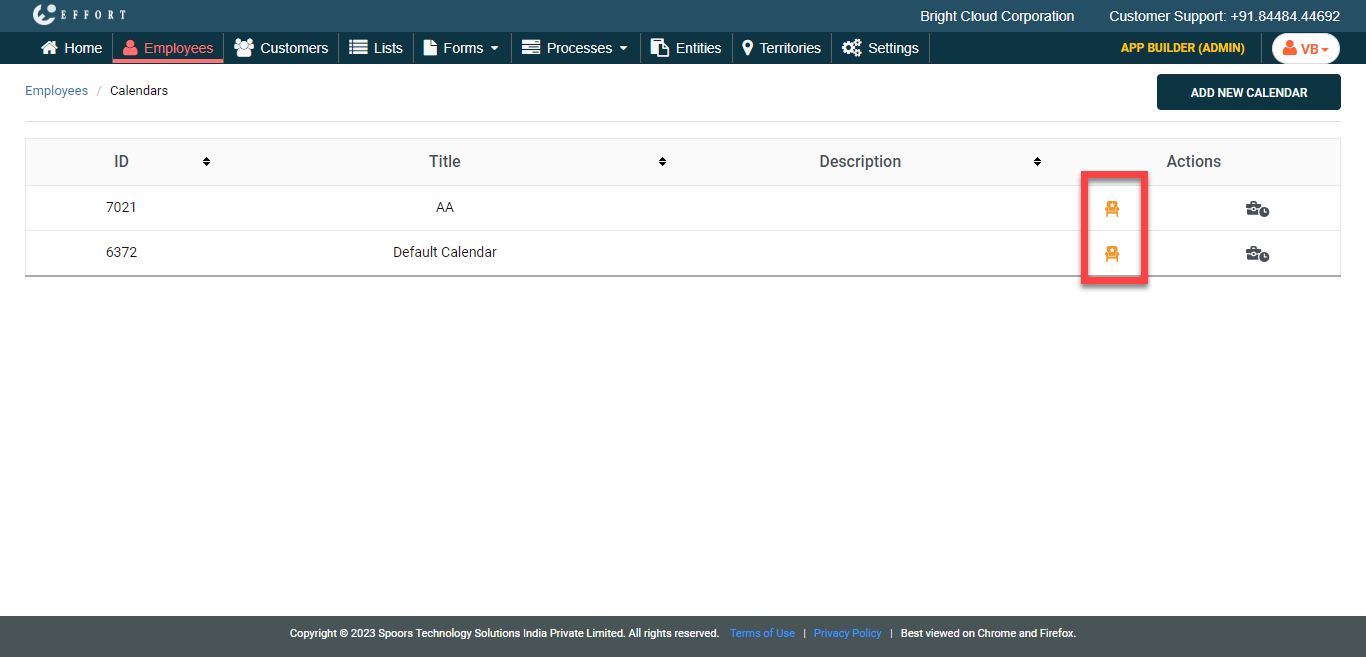Screen dimensions: 1366x657
Task: Open briefcase-clock icon for Default Calendar
Action: (1257, 254)
